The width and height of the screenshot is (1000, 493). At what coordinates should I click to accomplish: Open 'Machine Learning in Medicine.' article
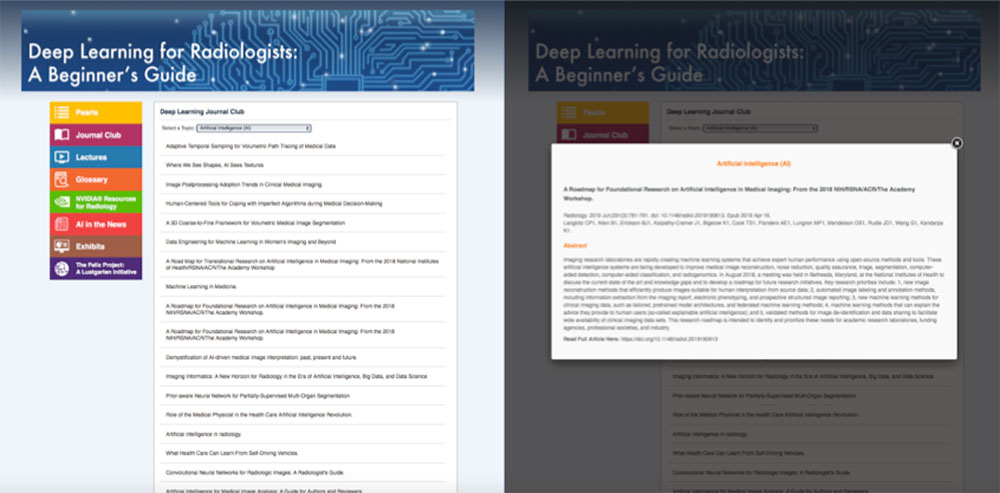tap(201, 287)
